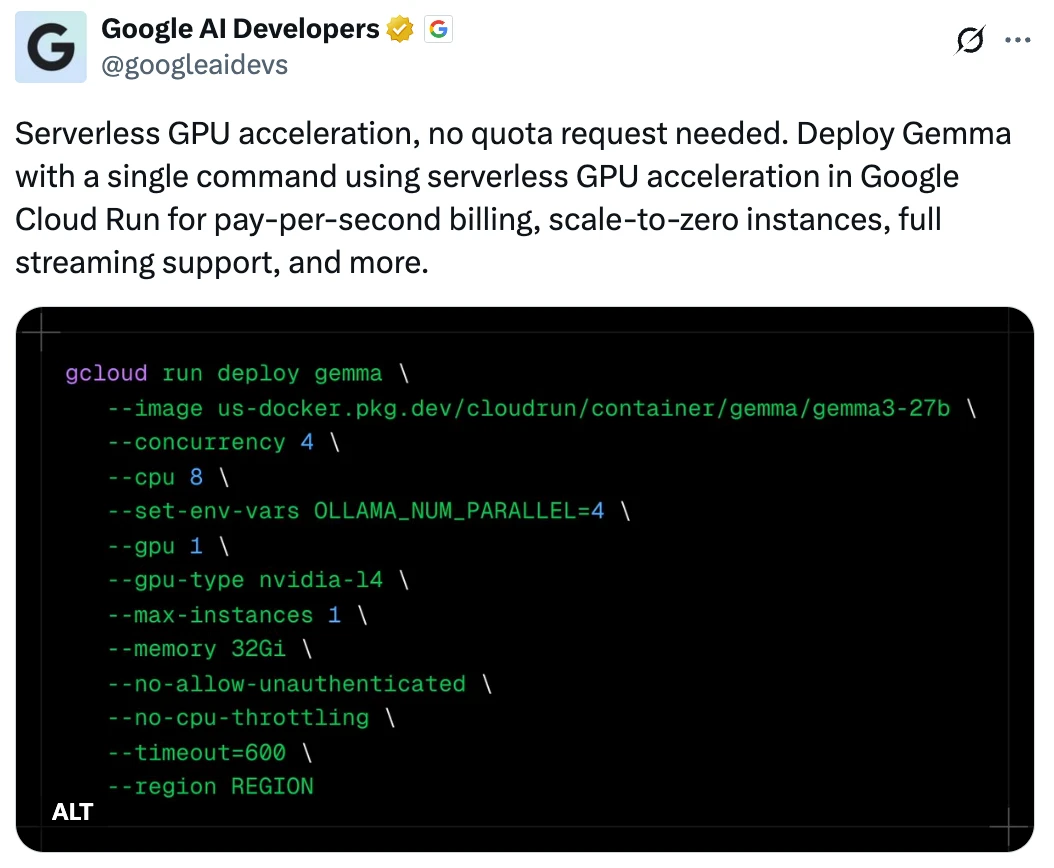Open the Grok explain-this-post icon
The image size is (1054, 868).
[x=969, y=40]
